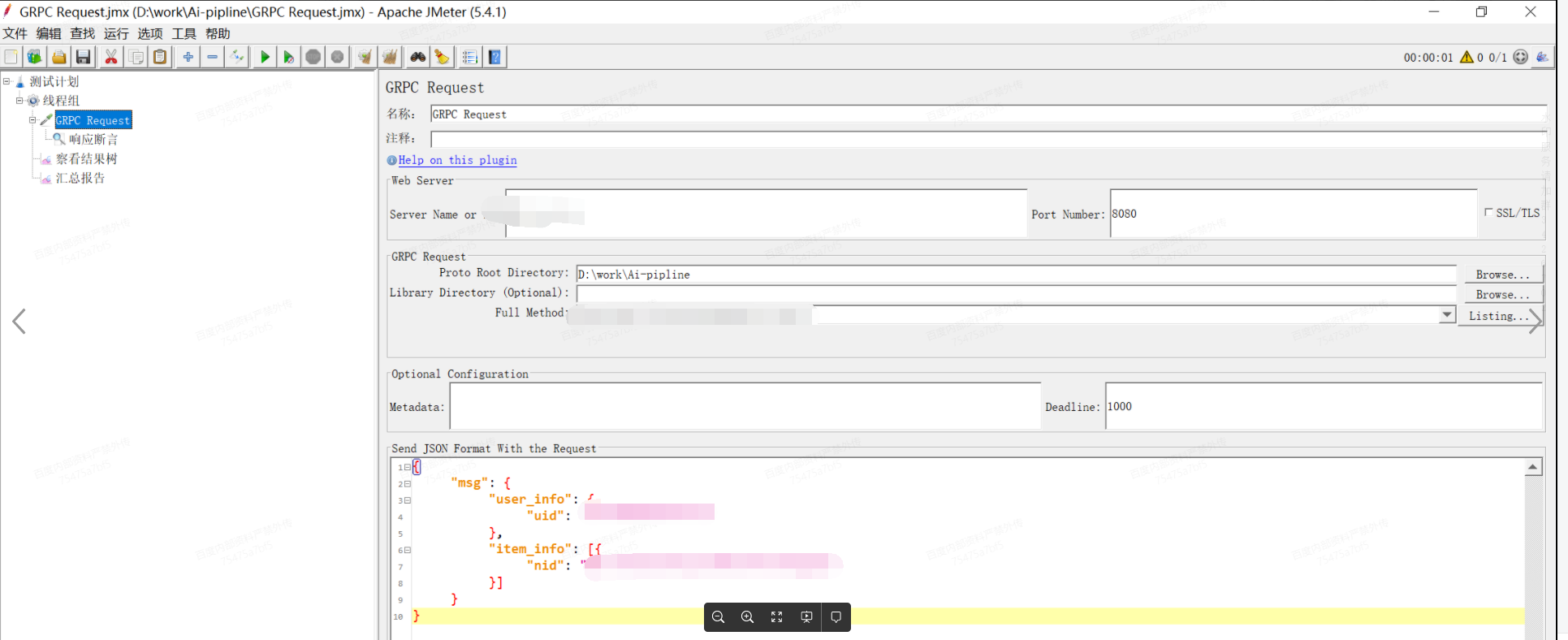Open search with binoculars icon
This screenshot has width=1568, height=640.
(417, 57)
